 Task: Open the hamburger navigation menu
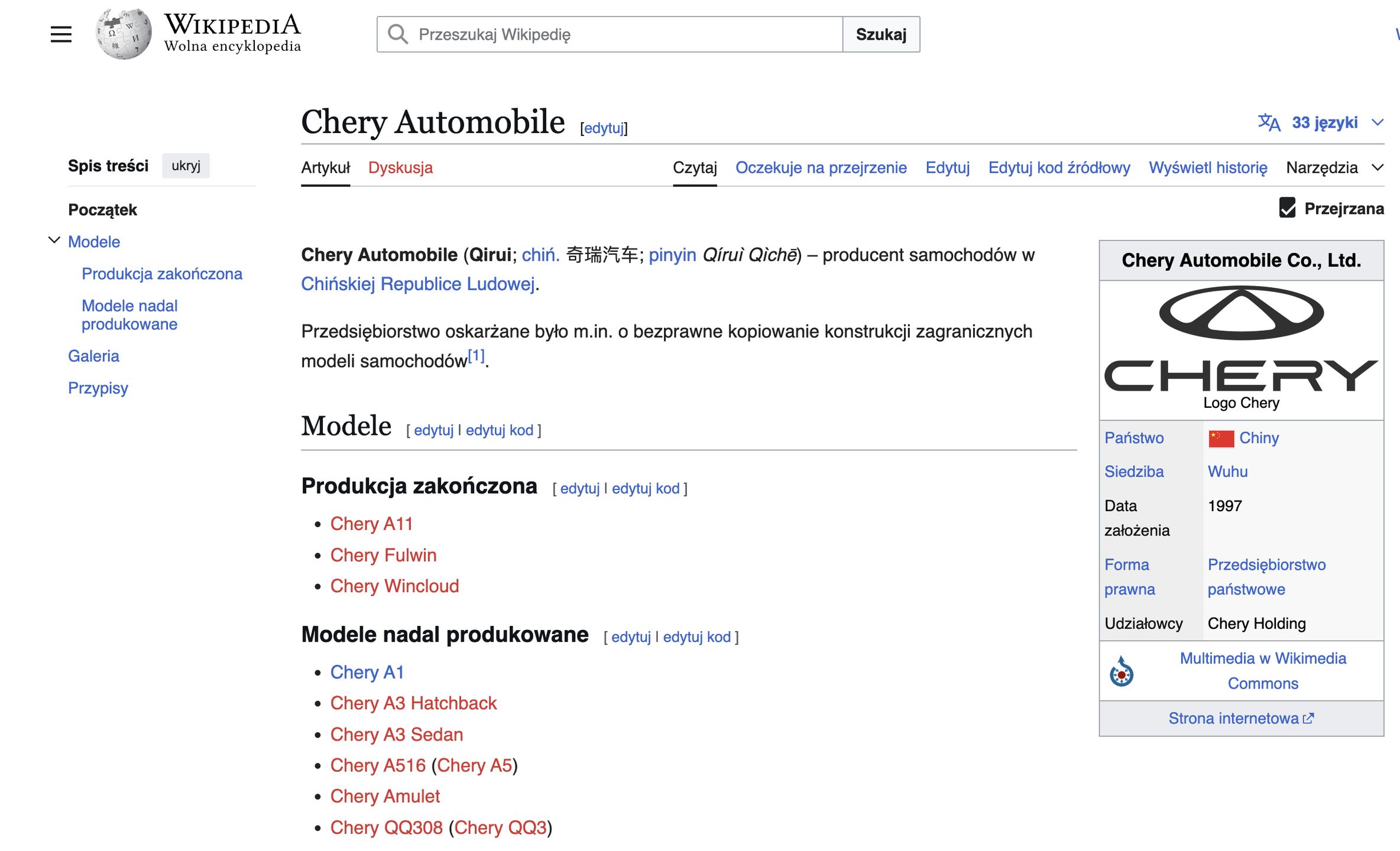coord(60,34)
